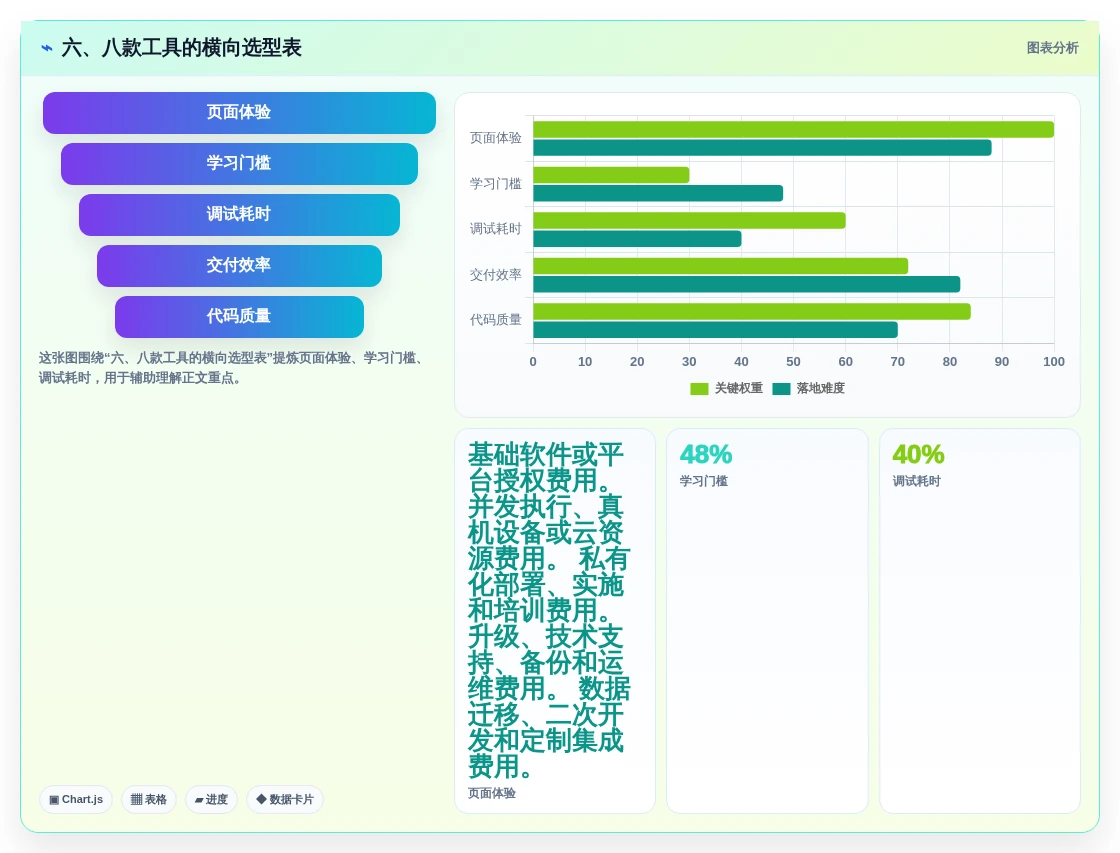
Task: Click the 页面体验 y-axis label
Action: coord(495,138)
